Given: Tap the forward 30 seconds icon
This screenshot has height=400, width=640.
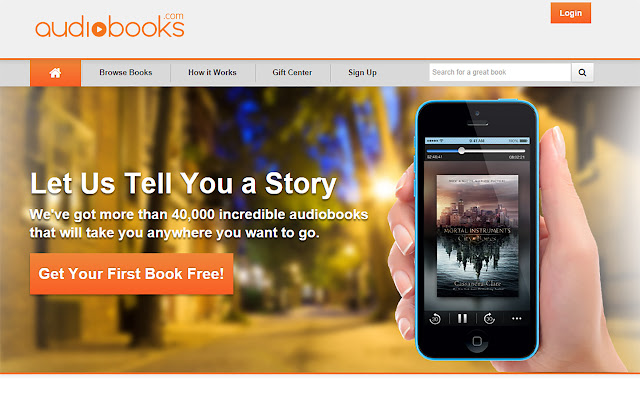Looking at the screenshot, I should [489, 318].
